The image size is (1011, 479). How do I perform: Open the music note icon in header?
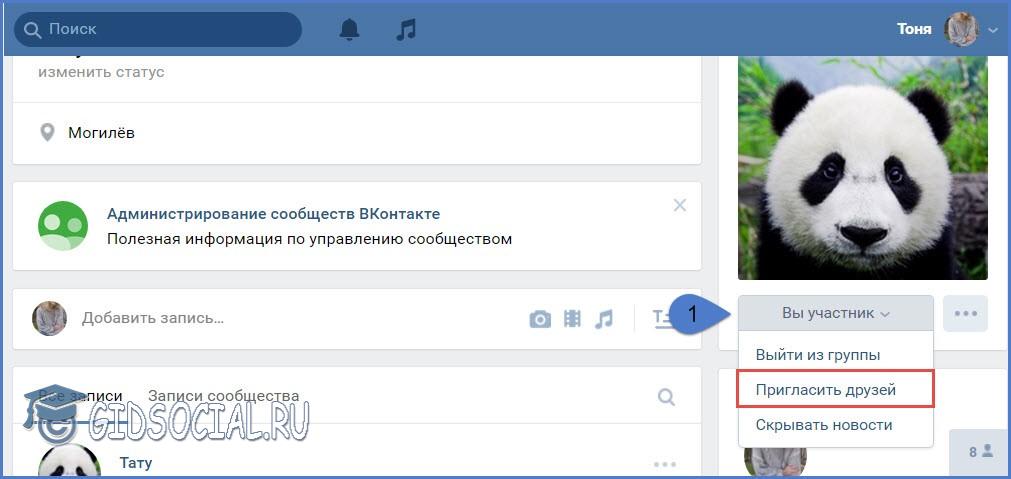pos(405,30)
